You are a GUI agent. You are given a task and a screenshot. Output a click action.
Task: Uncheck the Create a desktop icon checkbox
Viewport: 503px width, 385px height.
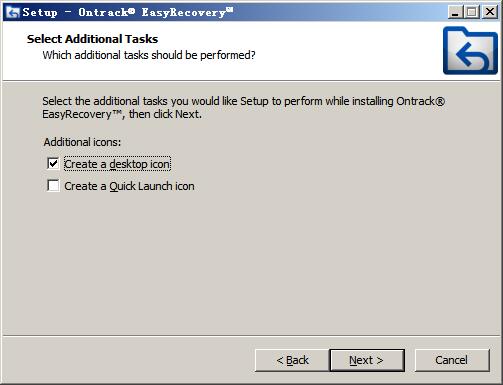(x=53, y=164)
